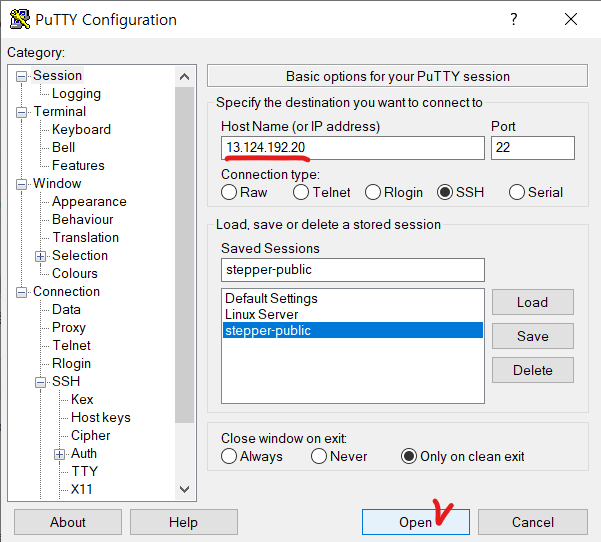Open the Behaviour category
This screenshot has width=601, height=542.
(82, 220)
